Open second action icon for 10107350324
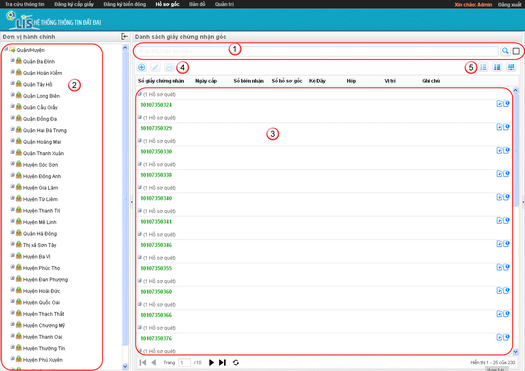This screenshot has height=371, width=525. point(506,104)
